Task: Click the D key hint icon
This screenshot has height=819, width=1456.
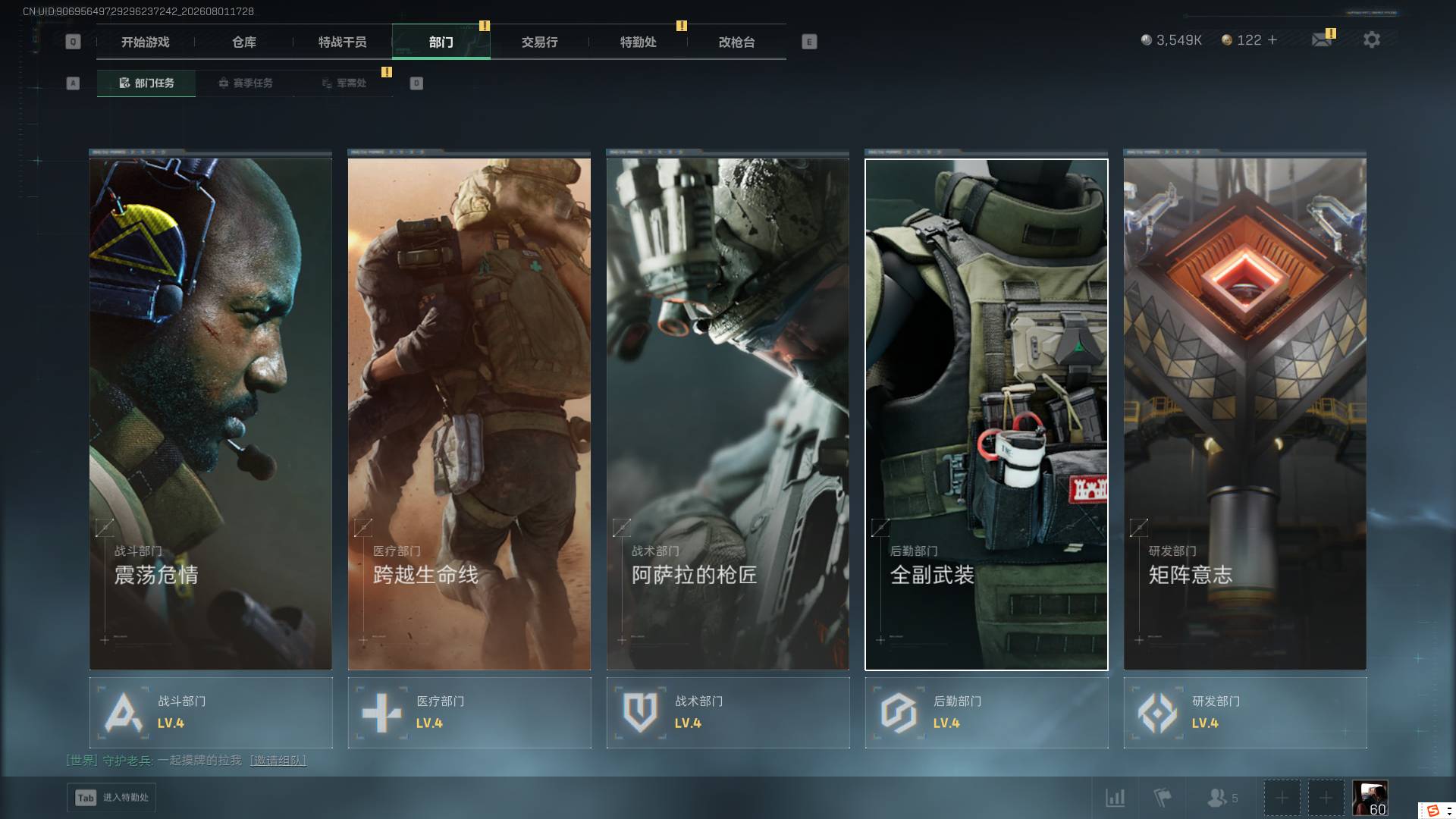Action: [416, 83]
